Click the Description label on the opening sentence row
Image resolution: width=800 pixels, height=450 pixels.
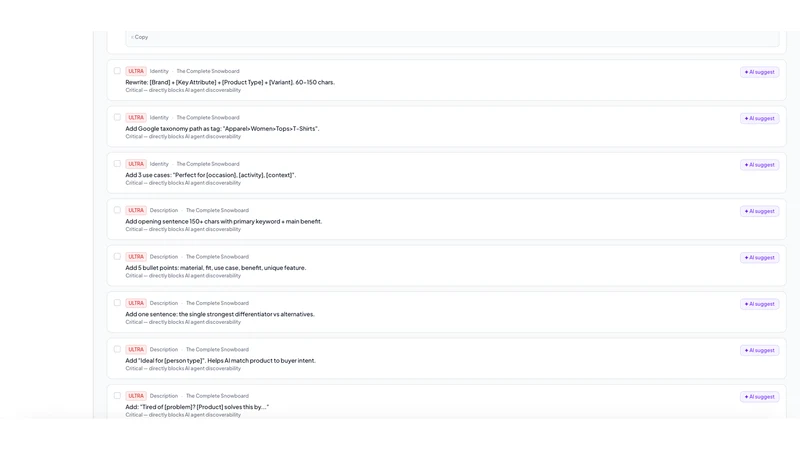tap(164, 211)
